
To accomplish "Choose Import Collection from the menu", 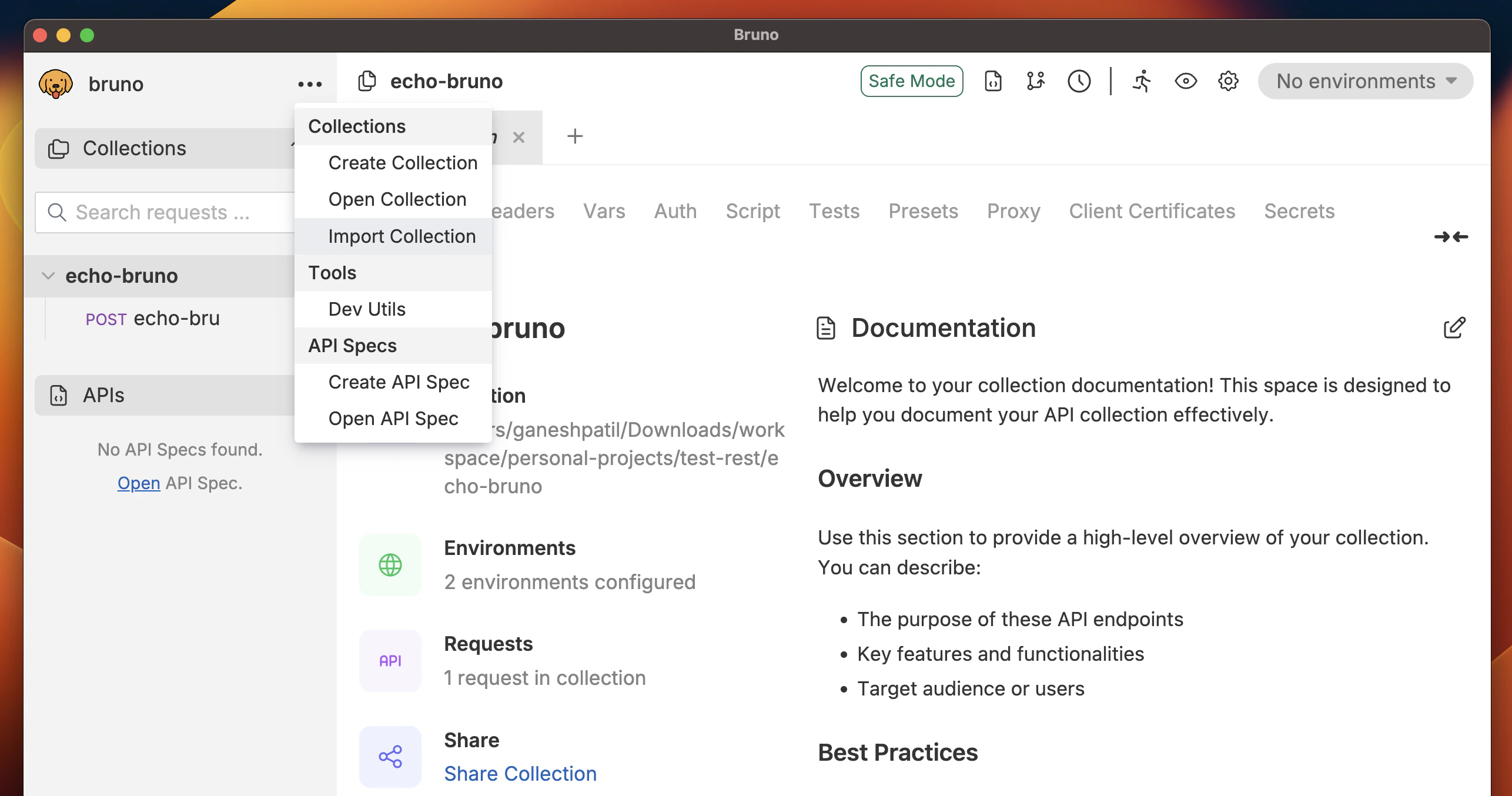I will click(x=402, y=236).
